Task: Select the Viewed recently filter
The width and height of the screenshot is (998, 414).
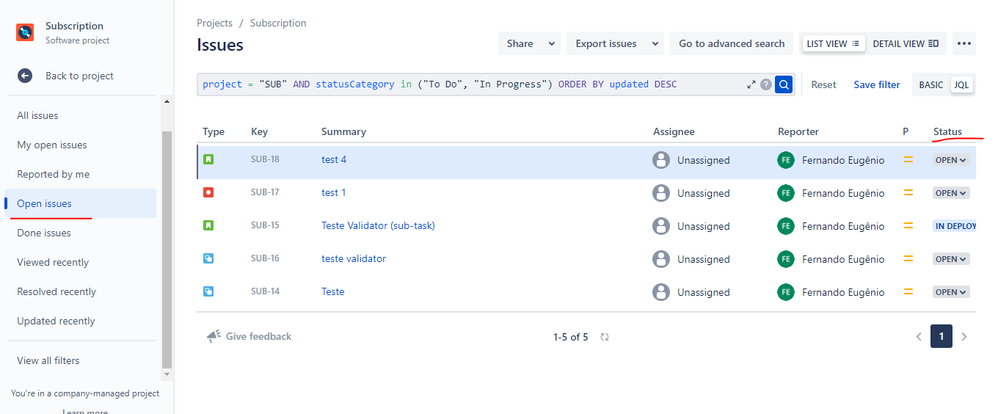Action: pos(80,262)
